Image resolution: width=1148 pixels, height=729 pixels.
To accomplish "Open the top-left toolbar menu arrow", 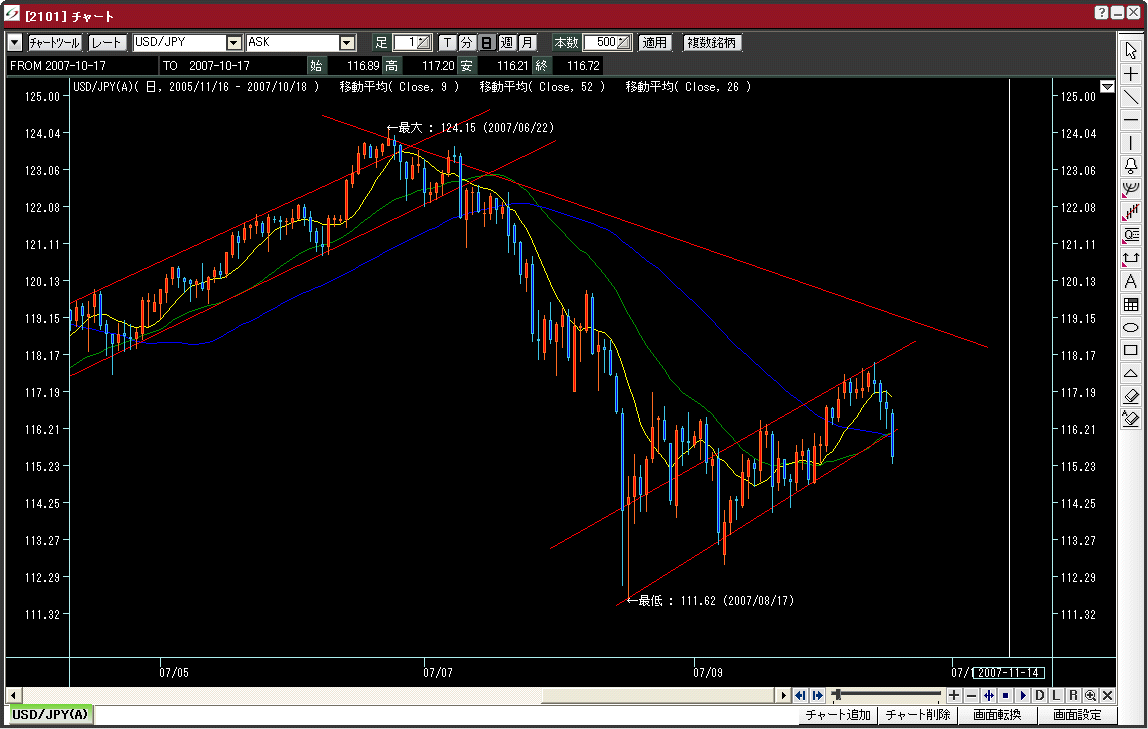I will tap(14, 43).
